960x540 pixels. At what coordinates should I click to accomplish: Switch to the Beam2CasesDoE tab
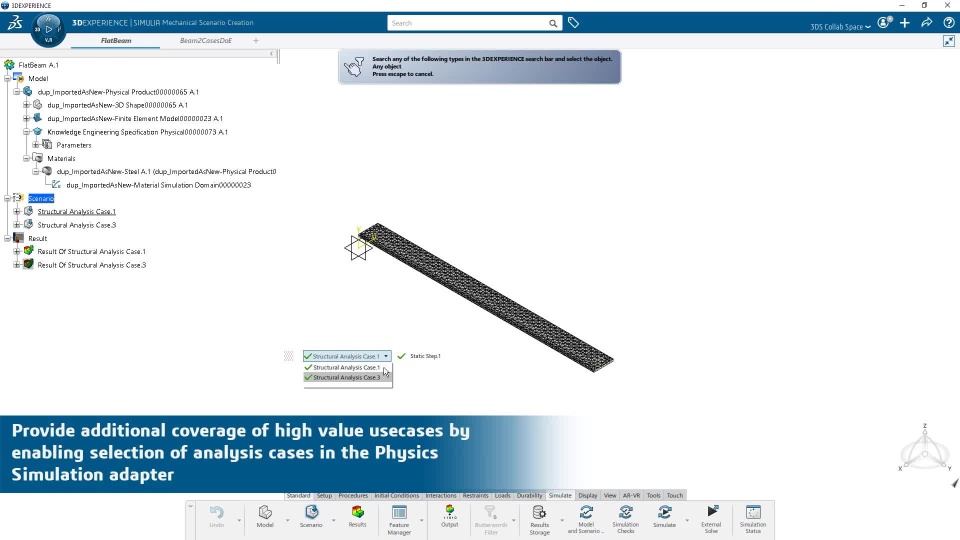(x=206, y=40)
